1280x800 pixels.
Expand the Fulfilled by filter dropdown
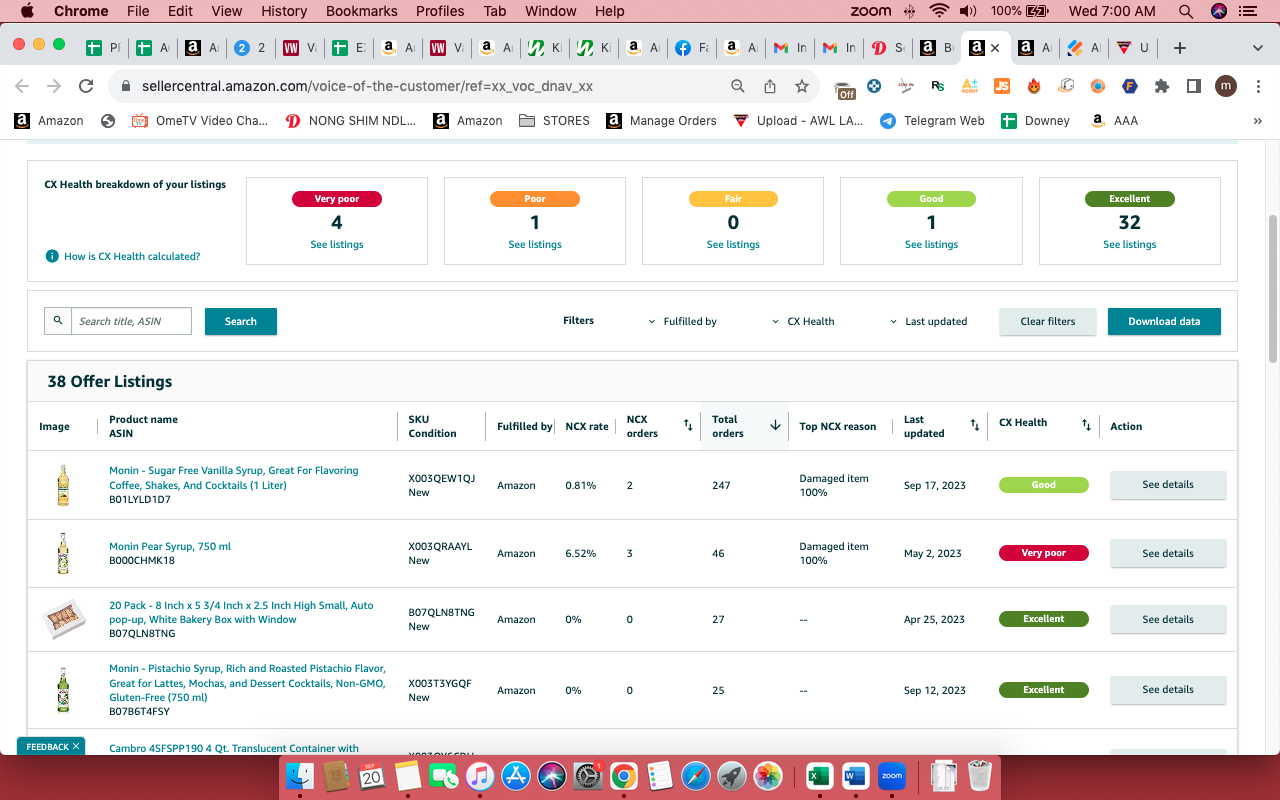(x=683, y=322)
